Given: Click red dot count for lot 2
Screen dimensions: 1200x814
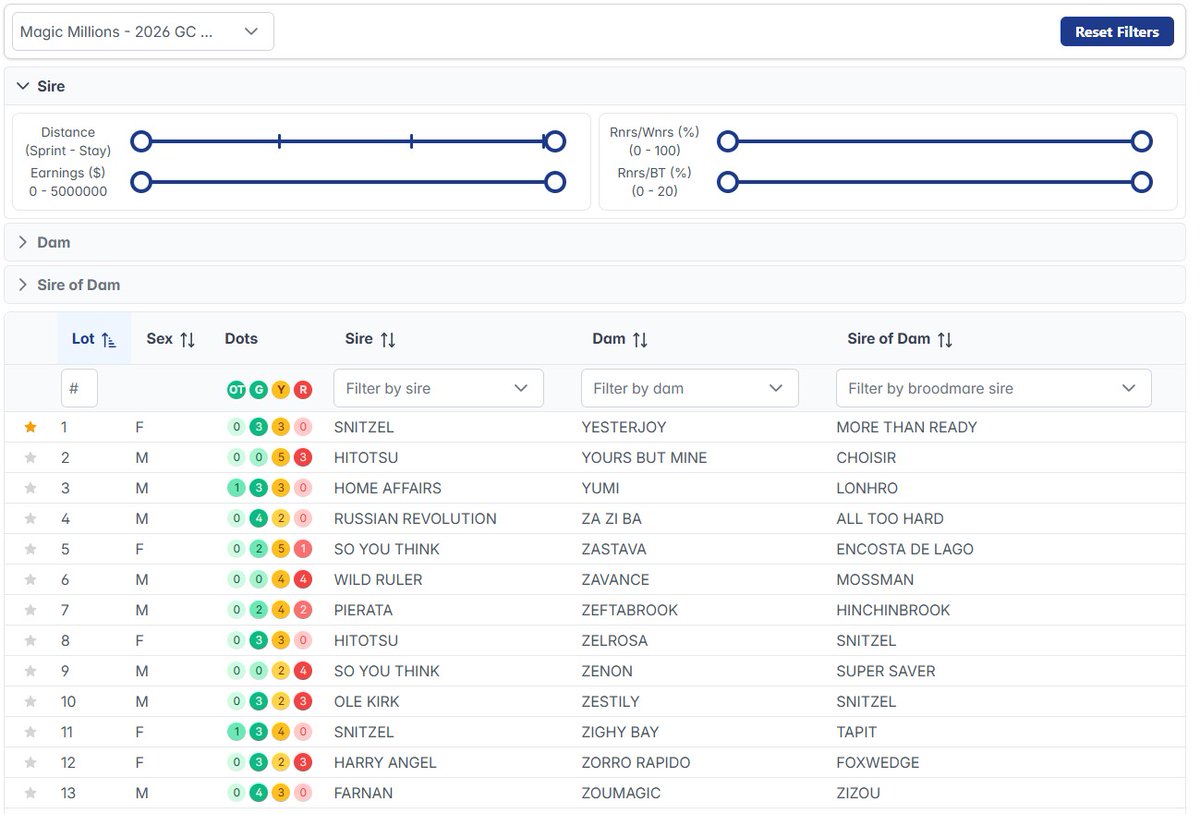Looking at the screenshot, I should [303, 458].
